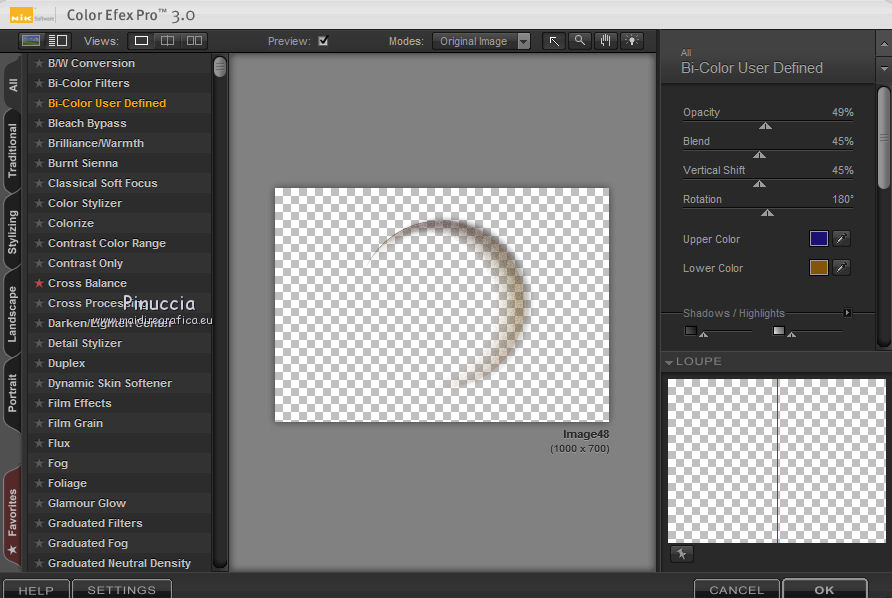
Task: Select single image view mode
Action: click(142, 41)
